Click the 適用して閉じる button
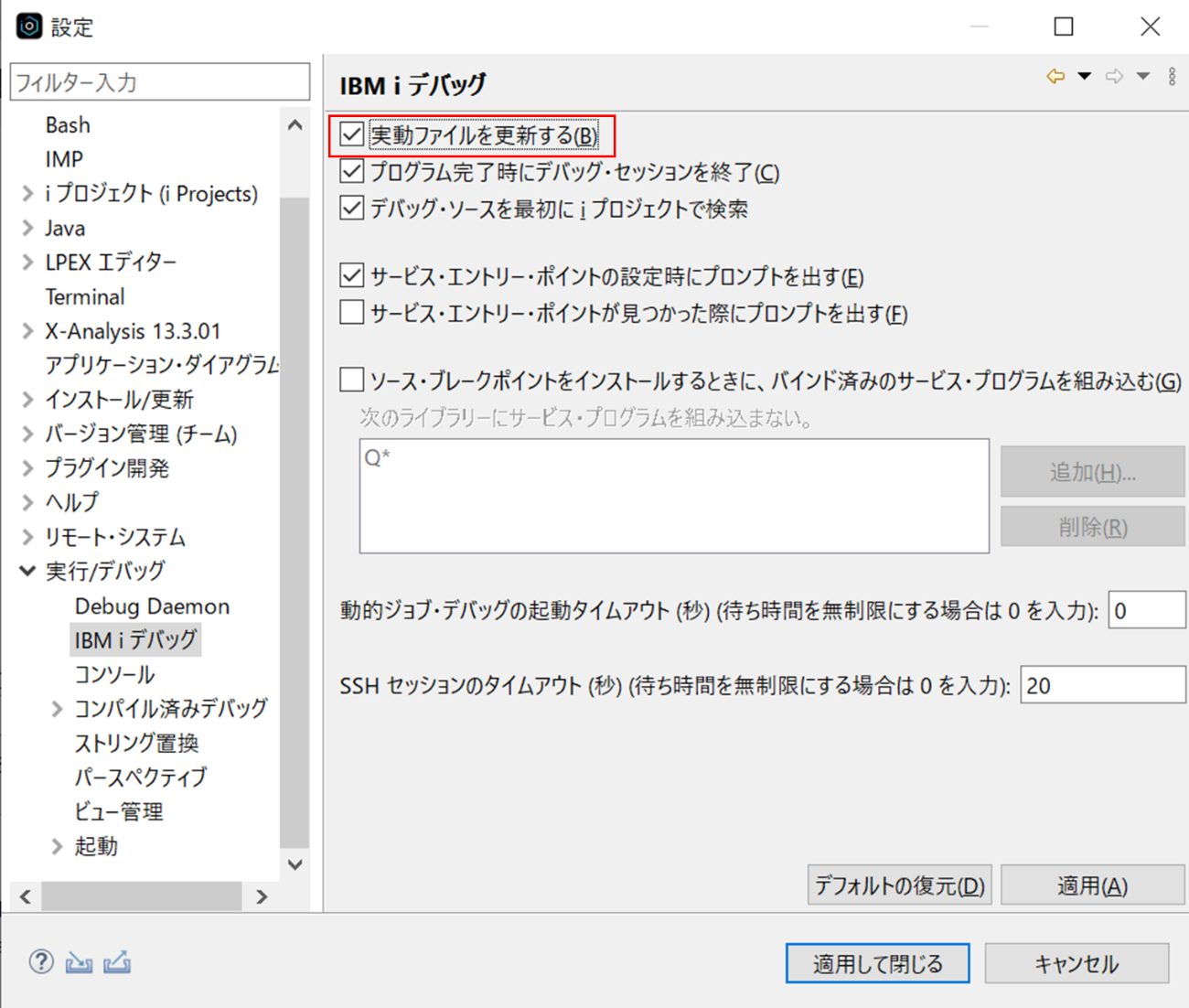This screenshot has height=1008, width=1189. [x=878, y=963]
